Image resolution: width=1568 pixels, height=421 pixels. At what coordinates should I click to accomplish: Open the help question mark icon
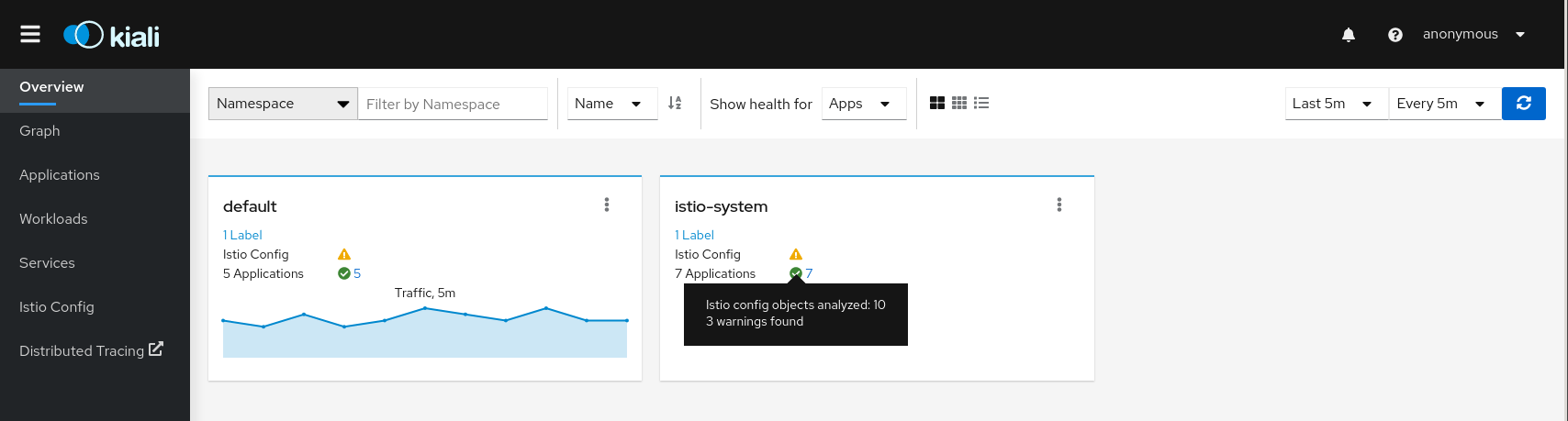click(x=1395, y=35)
